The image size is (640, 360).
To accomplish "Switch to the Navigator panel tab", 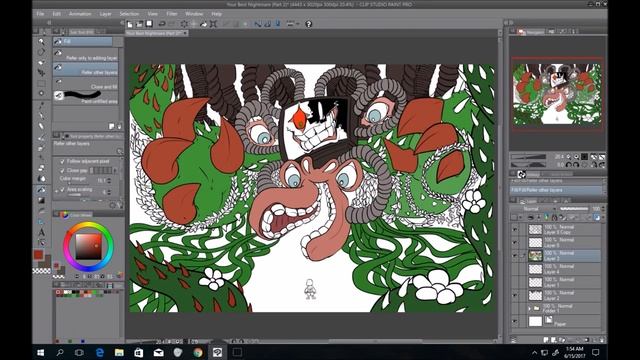I will pyautogui.click(x=531, y=31).
